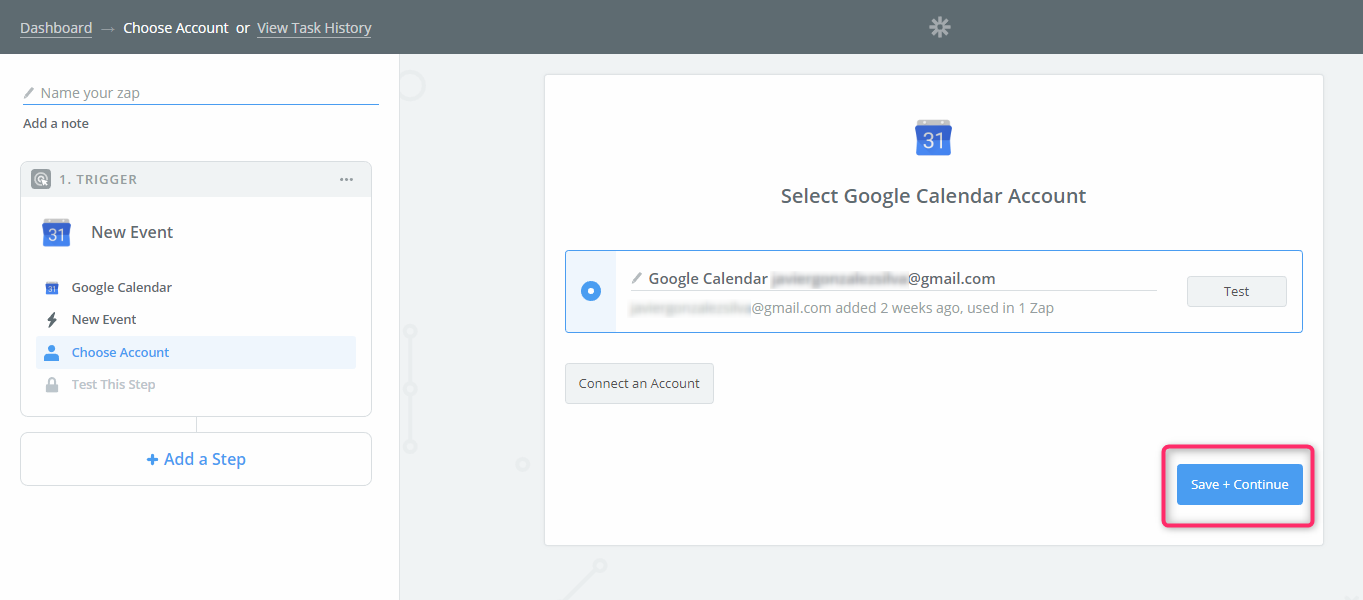Click the lock icon by Test This Step
1363x600 pixels.
pyautogui.click(x=52, y=385)
